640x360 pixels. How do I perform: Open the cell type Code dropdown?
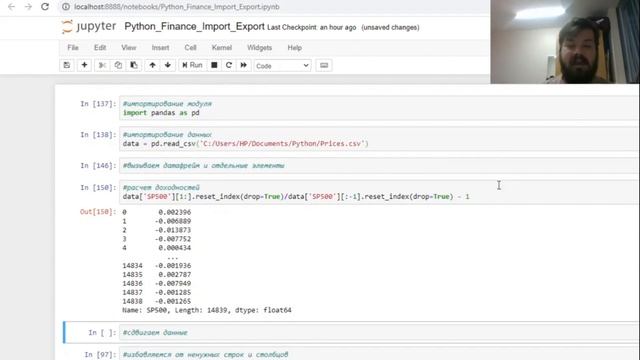282,66
